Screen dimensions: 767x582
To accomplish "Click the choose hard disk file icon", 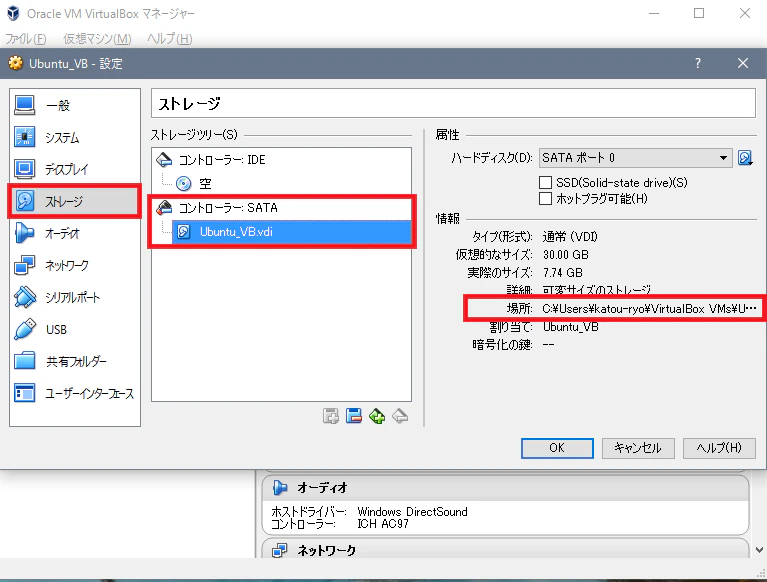I will [745, 158].
